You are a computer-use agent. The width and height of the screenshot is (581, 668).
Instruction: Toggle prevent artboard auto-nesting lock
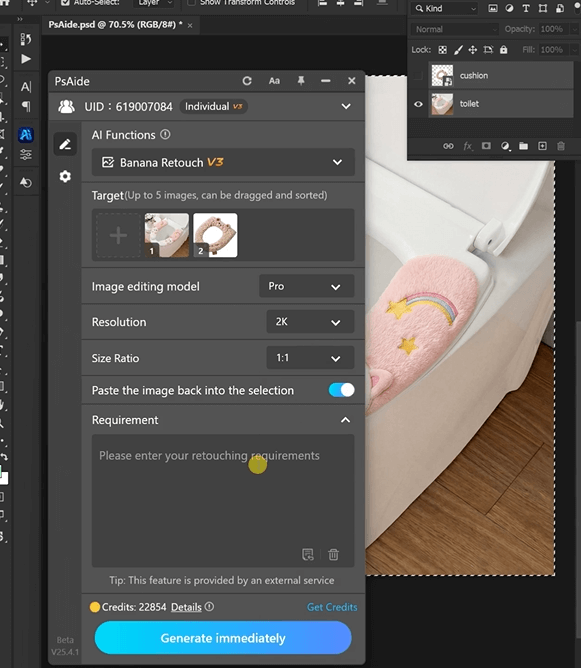click(x=488, y=50)
